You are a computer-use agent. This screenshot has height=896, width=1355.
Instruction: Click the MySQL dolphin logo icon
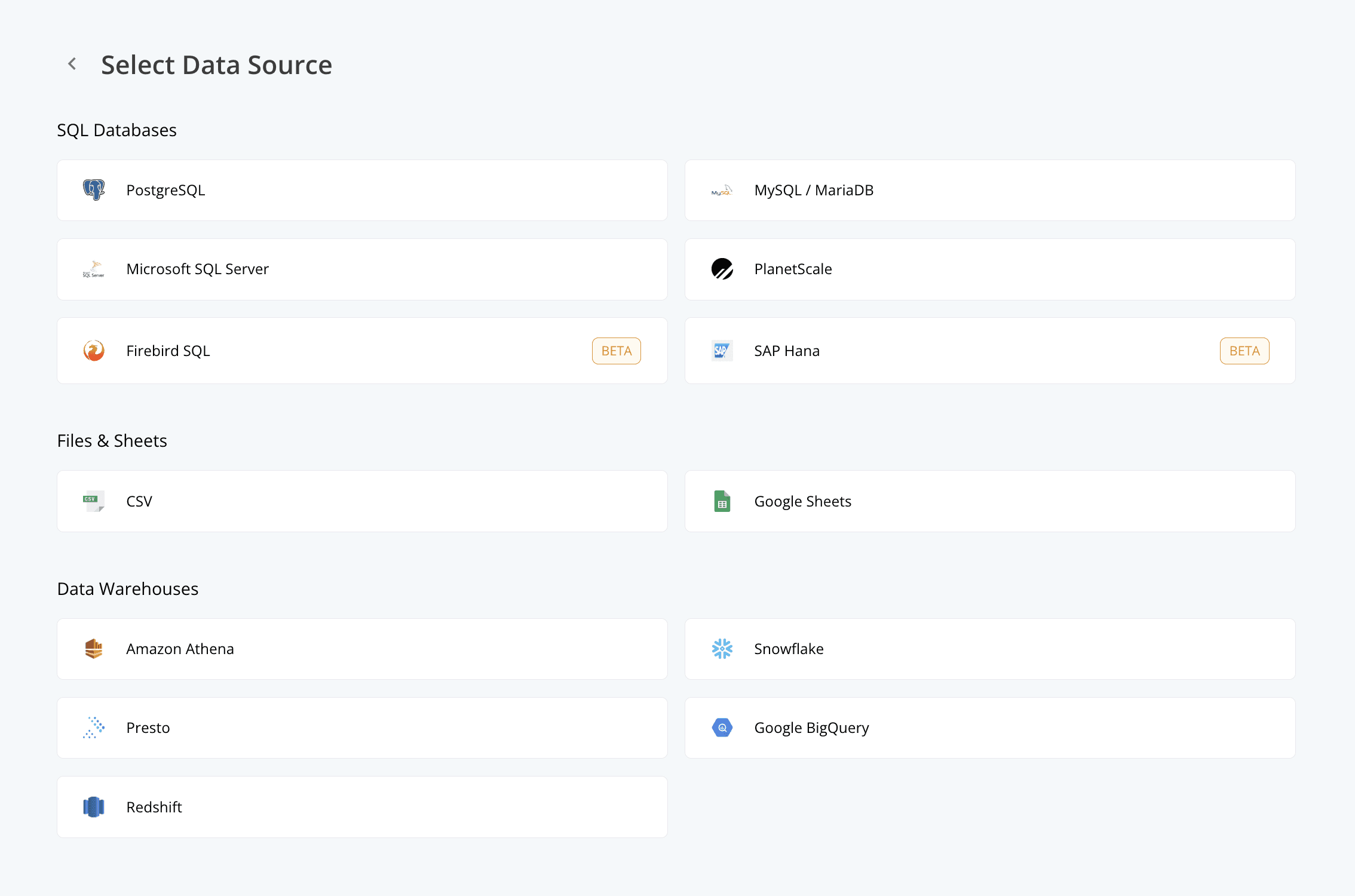click(722, 191)
